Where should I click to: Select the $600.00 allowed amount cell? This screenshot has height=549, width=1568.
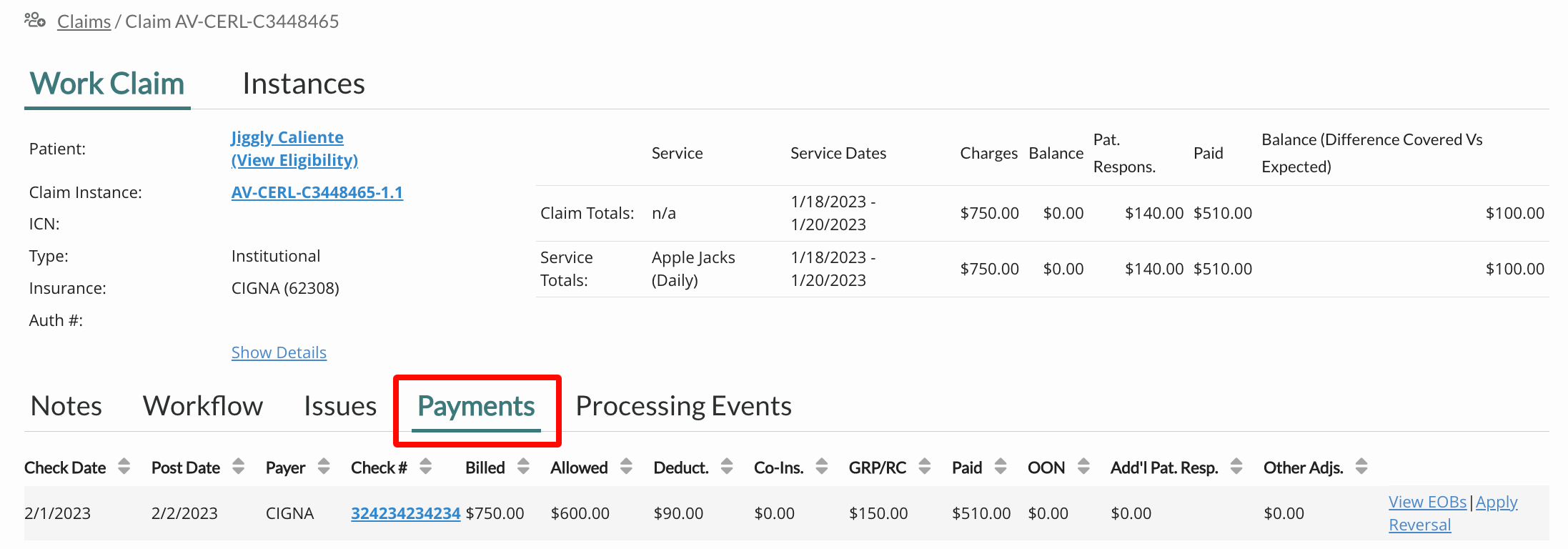tap(580, 513)
